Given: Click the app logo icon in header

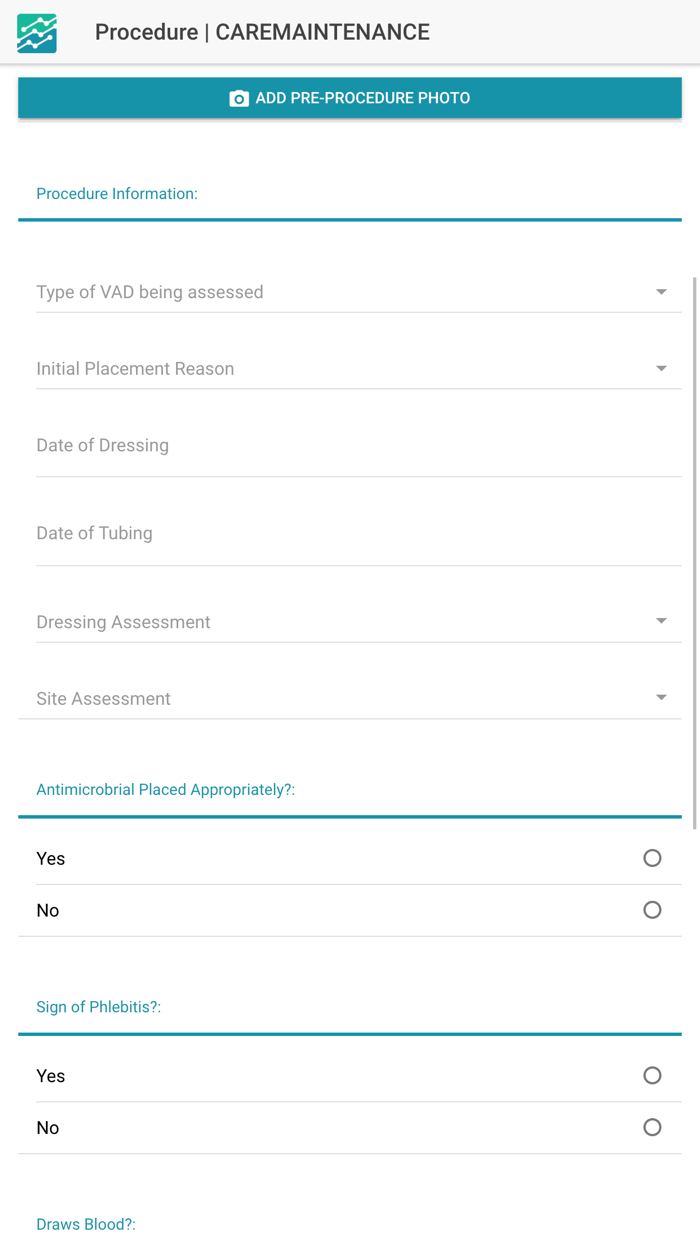Looking at the screenshot, I should click(37, 33).
